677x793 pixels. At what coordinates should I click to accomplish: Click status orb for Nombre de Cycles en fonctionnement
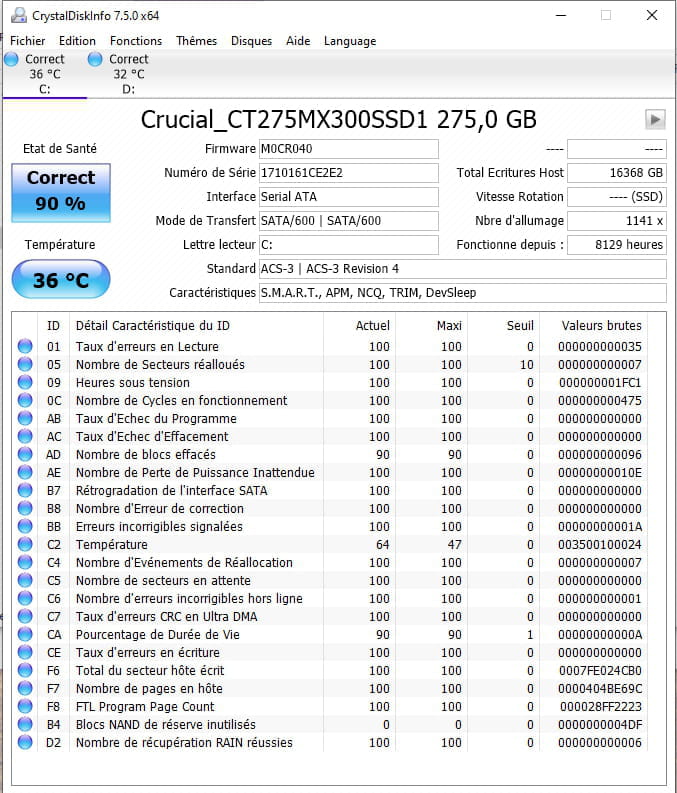point(25,400)
